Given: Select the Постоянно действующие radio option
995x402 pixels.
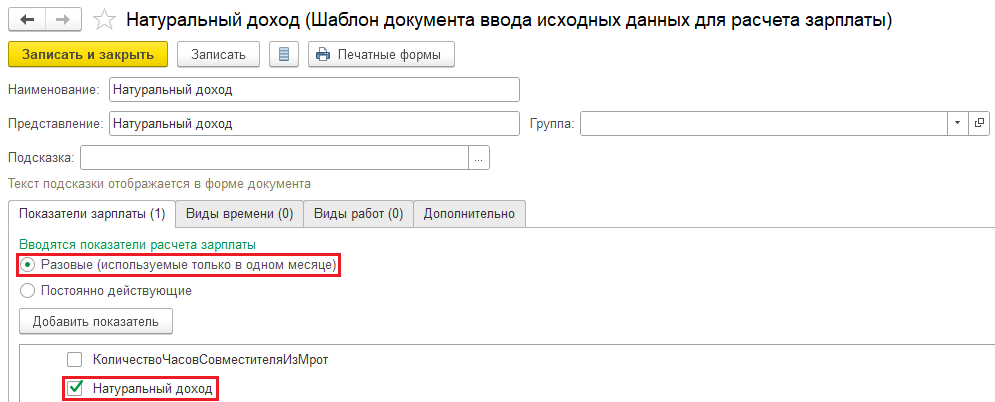Looking at the screenshot, I should (27, 291).
